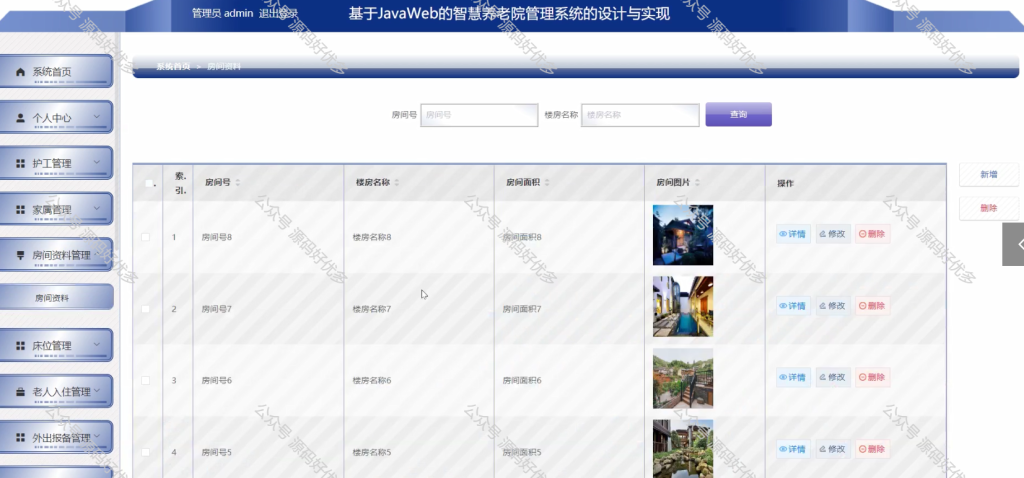Check the checkbox for row 房间号5
Viewport: 1024px width, 478px height.
pyautogui.click(x=146, y=452)
